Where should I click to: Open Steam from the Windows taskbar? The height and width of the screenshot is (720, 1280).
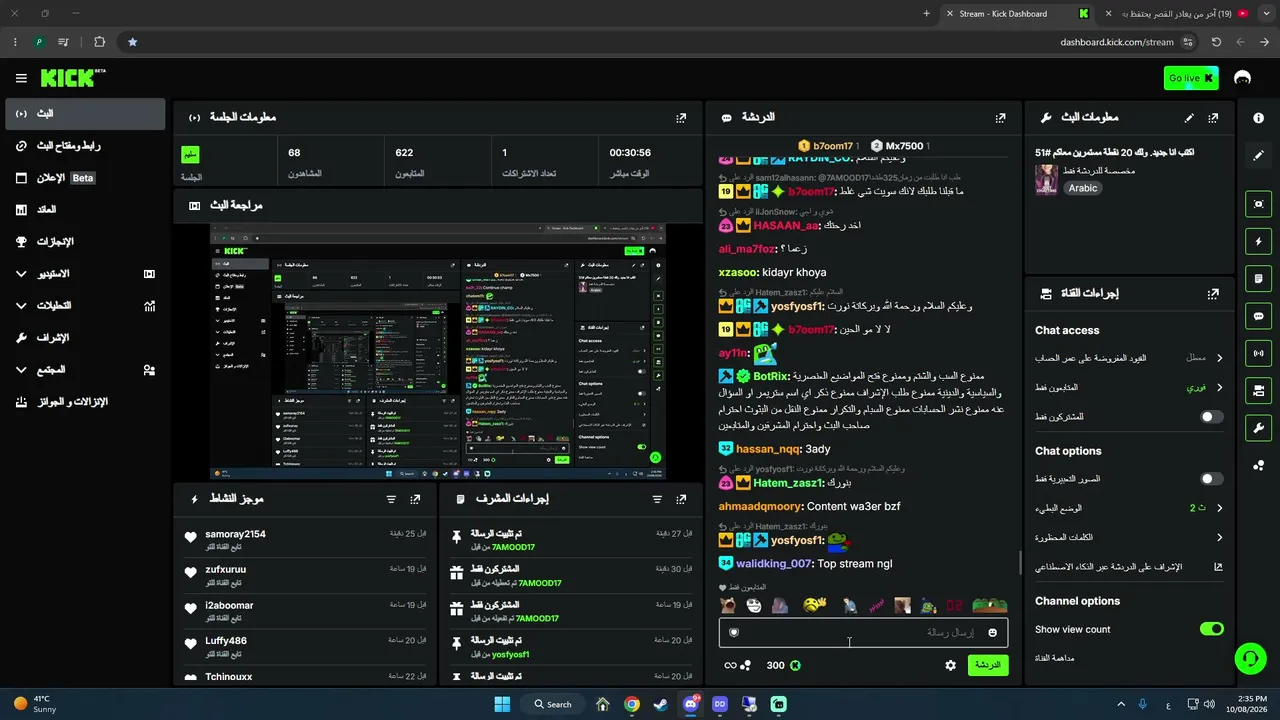661,704
